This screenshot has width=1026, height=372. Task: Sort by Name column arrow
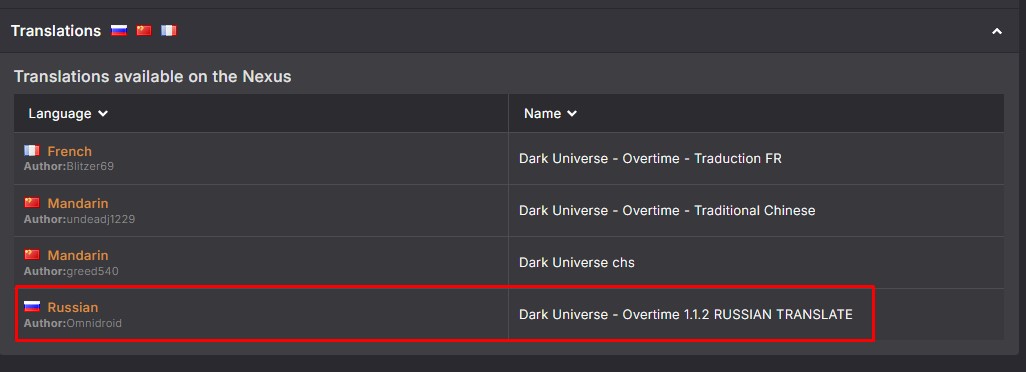[x=572, y=114]
